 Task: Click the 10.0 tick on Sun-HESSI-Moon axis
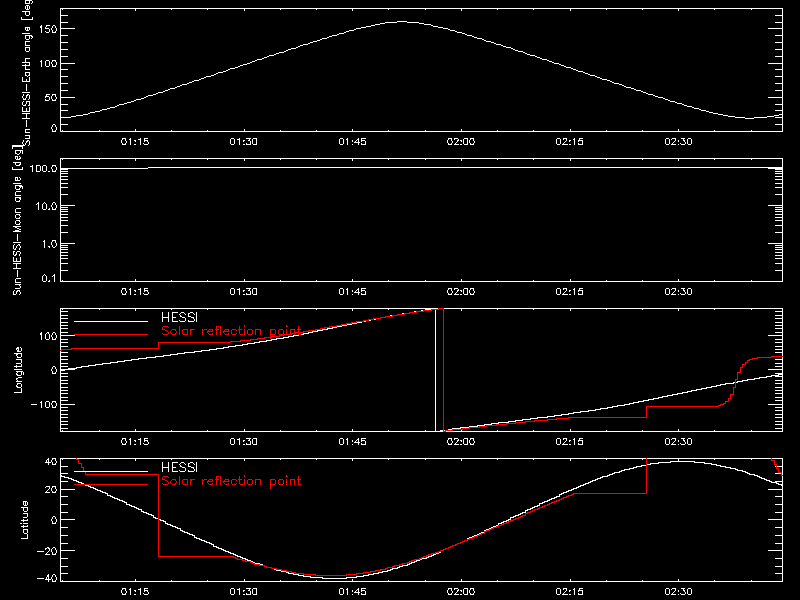[46, 206]
